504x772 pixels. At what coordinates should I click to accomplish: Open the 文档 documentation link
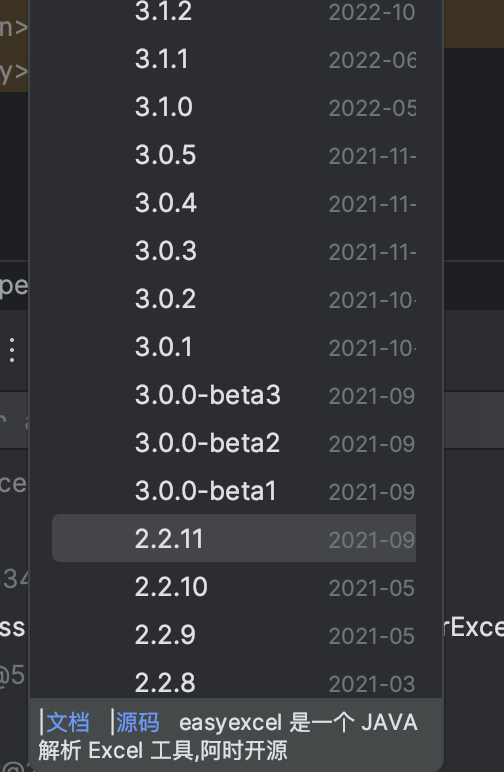pyautogui.click(x=68, y=723)
